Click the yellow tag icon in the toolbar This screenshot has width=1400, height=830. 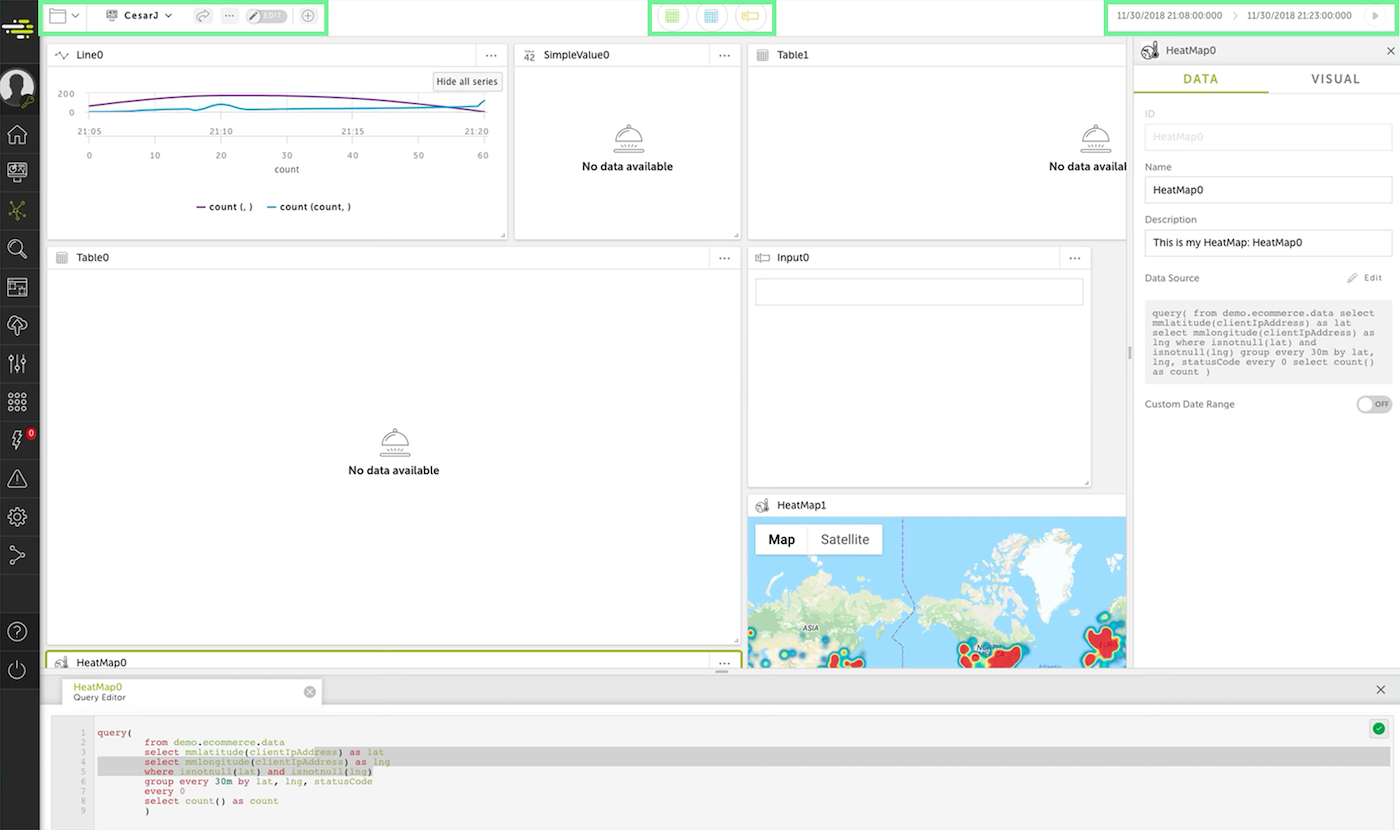(x=751, y=16)
